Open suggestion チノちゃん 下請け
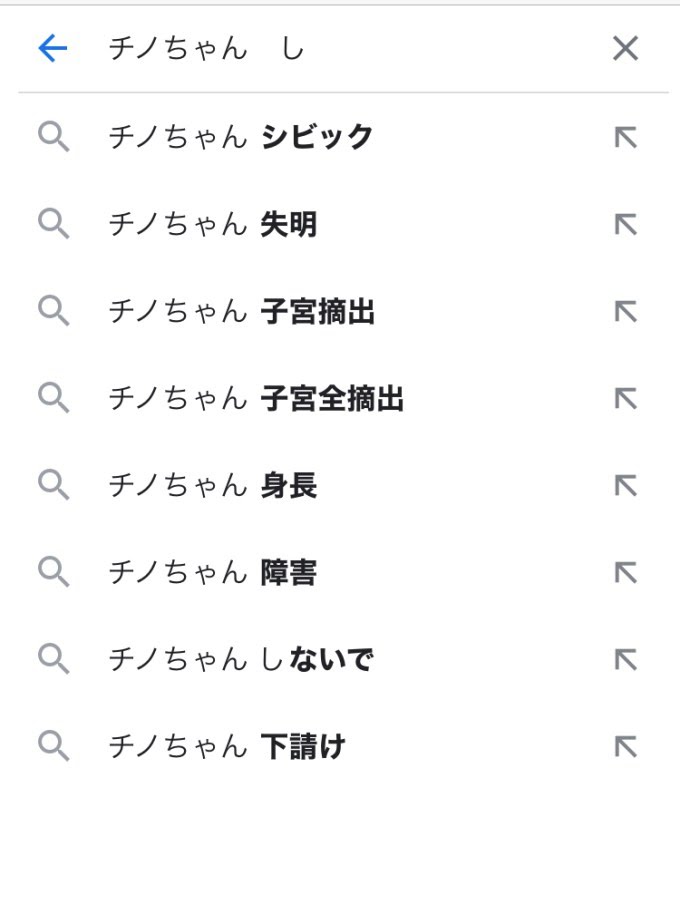 coord(340,746)
